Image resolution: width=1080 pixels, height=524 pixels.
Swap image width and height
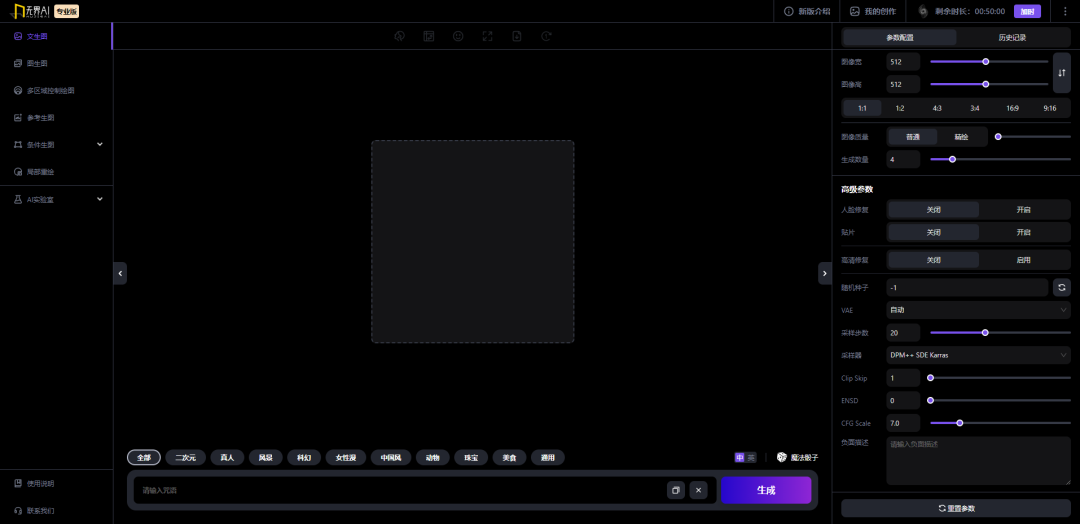1061,72
